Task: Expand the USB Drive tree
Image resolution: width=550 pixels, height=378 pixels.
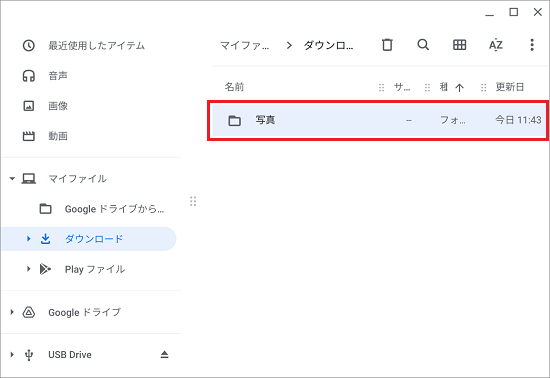Action: pos(12,355)
